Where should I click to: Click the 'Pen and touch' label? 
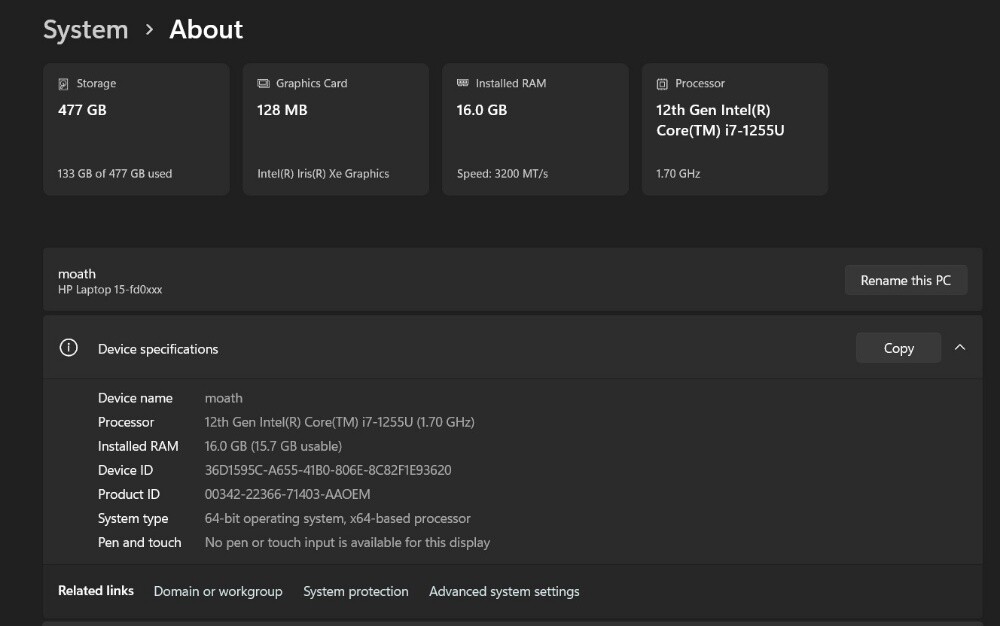pyautogui.click(x=140, y=542)
